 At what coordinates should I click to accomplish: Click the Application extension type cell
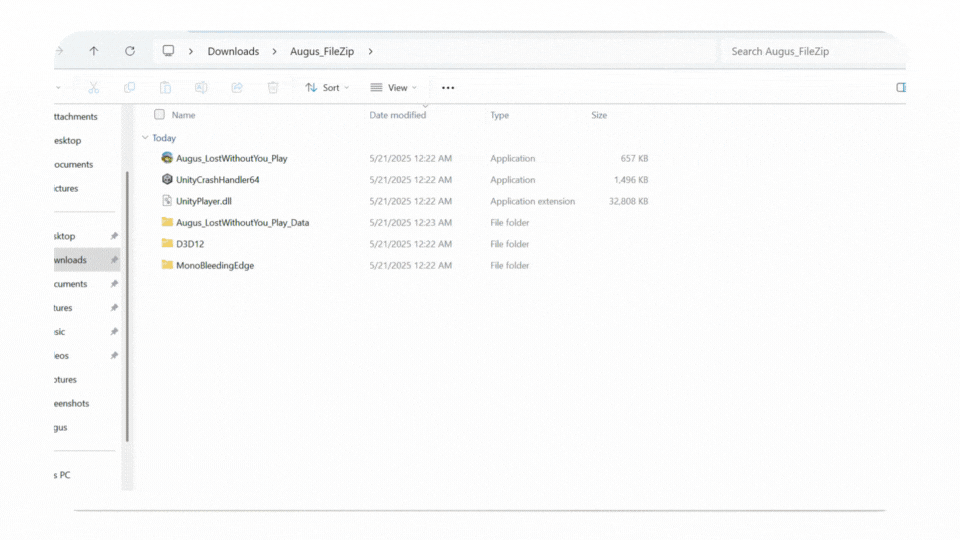click(x=533, y=201)
